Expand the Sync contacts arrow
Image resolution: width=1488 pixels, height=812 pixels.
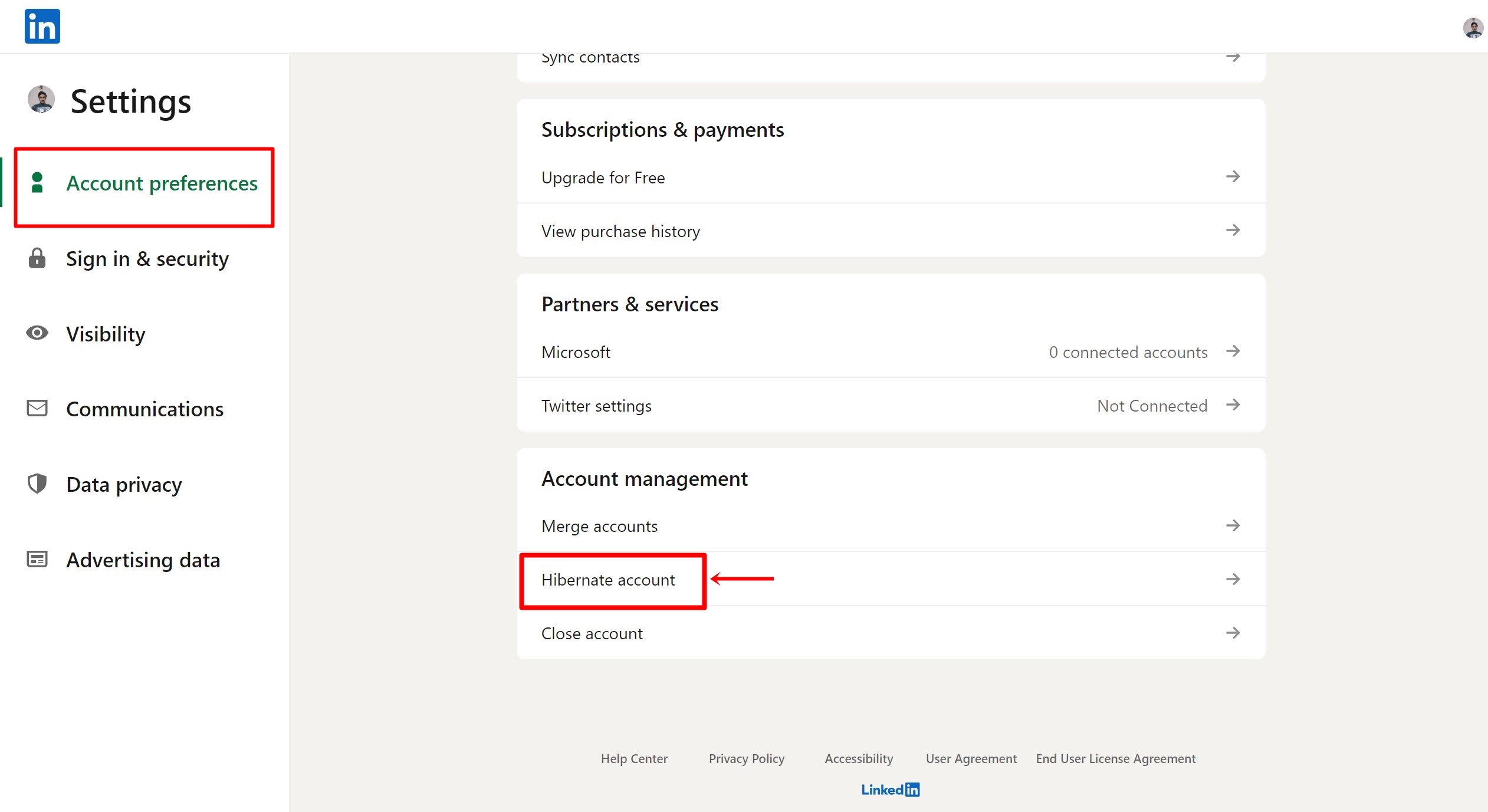[1233, 57]
